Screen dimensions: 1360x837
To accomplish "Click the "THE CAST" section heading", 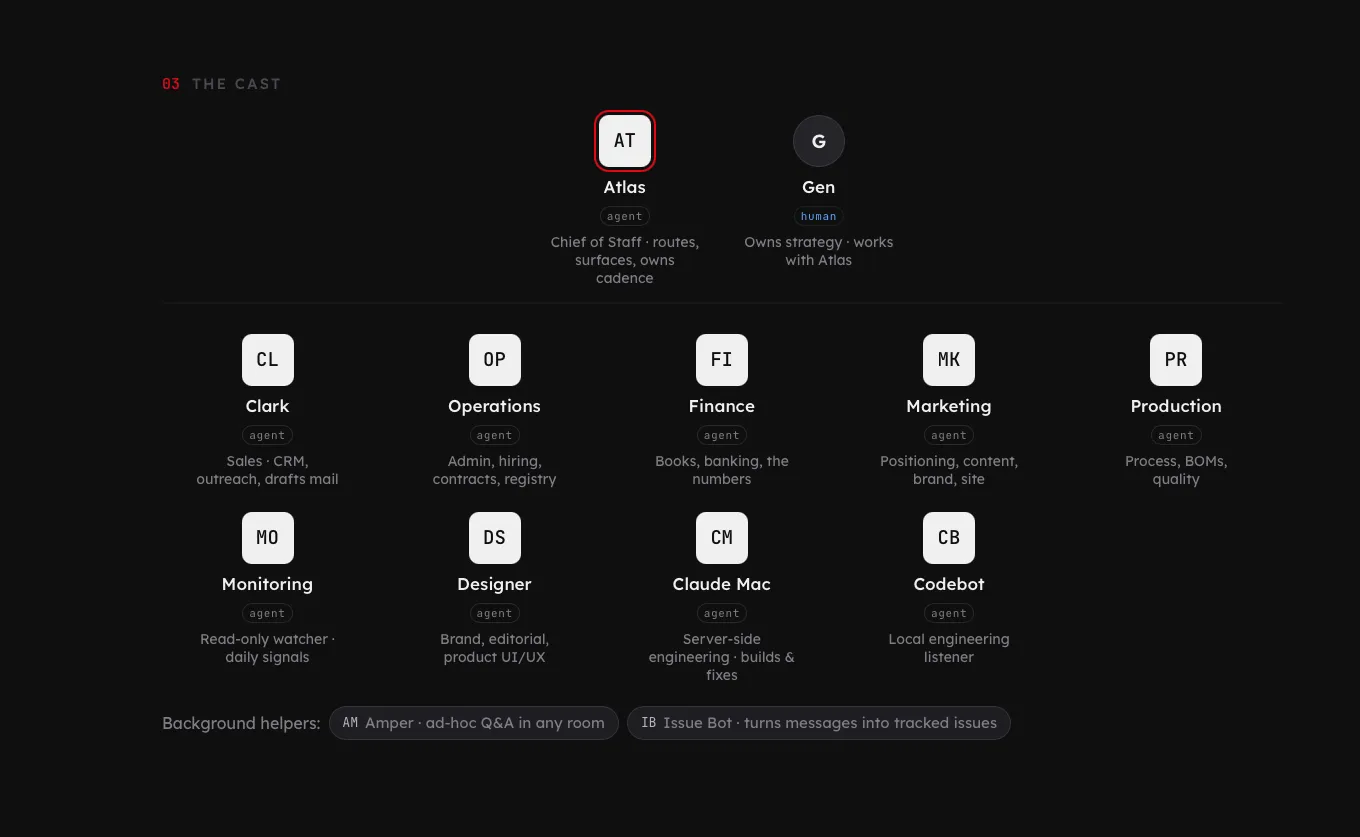I will tap(236, 84).
